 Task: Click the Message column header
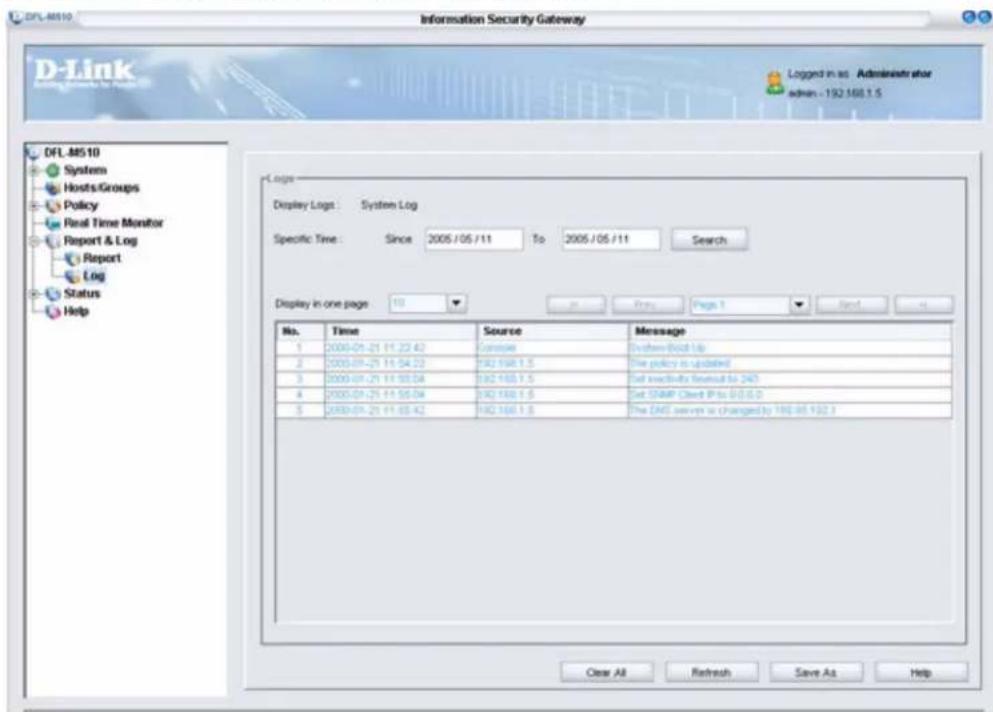(790, 331)
